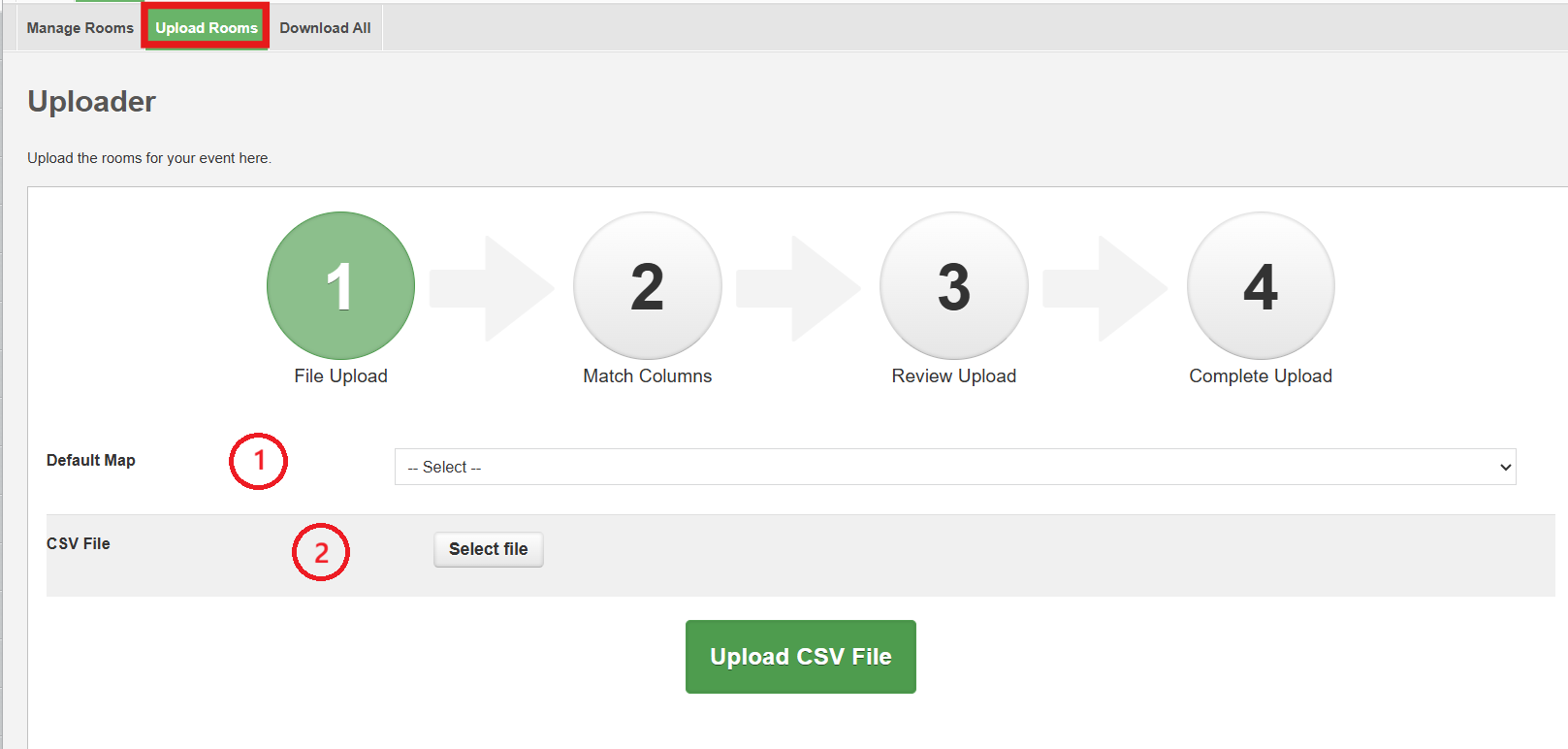1568x749 pixels.
Task: Click the Complete Upload step label
Action: [1260, 376]
